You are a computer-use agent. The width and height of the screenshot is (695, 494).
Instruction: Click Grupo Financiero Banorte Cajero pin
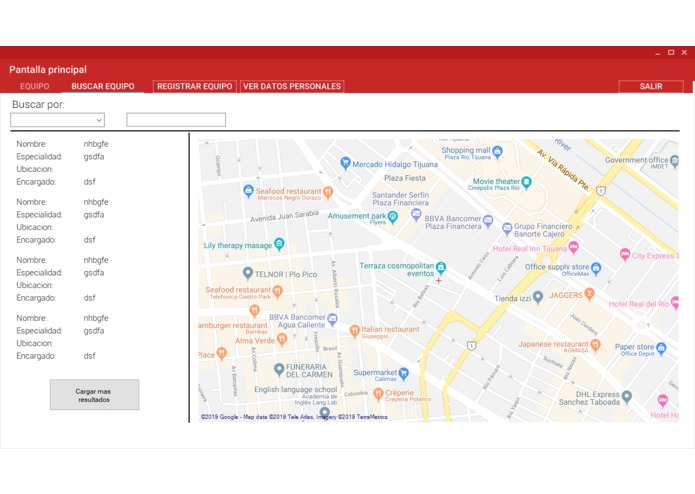coord(507,229)
